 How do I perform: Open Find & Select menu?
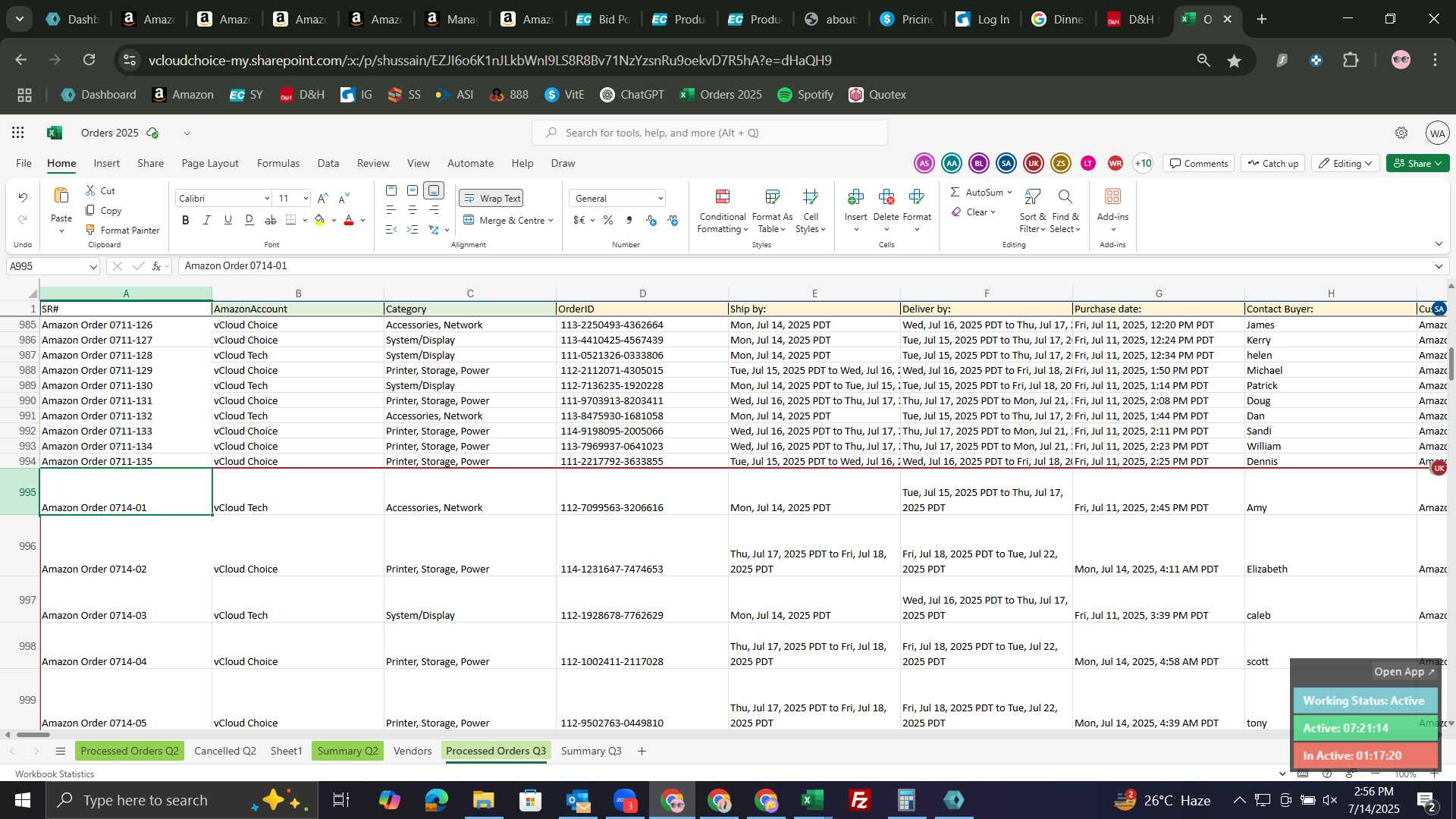[1065, 212]
